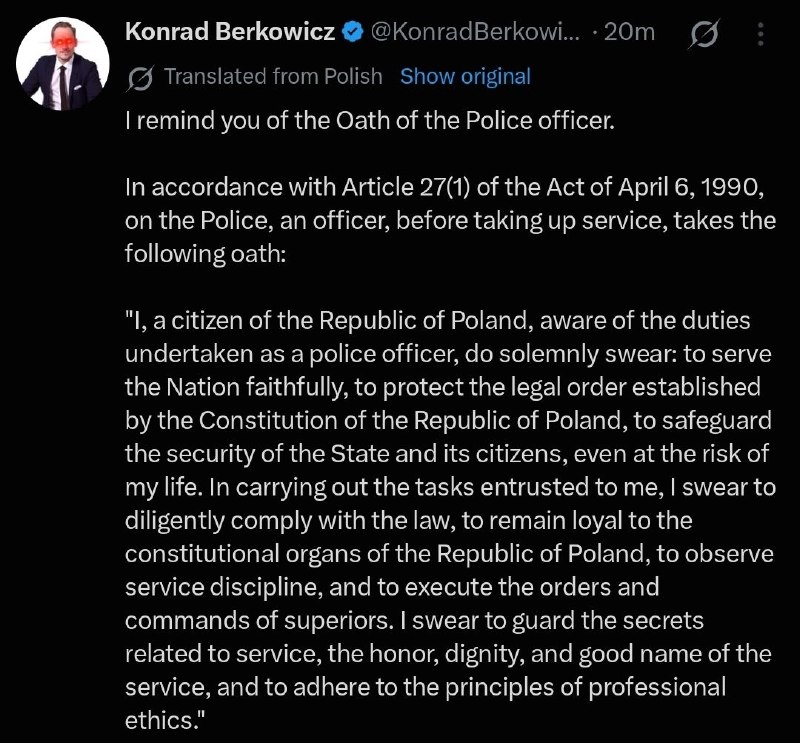Open the 20m post timestamp
The width and height of the screenshot is (800, 743).
(629, 32)
